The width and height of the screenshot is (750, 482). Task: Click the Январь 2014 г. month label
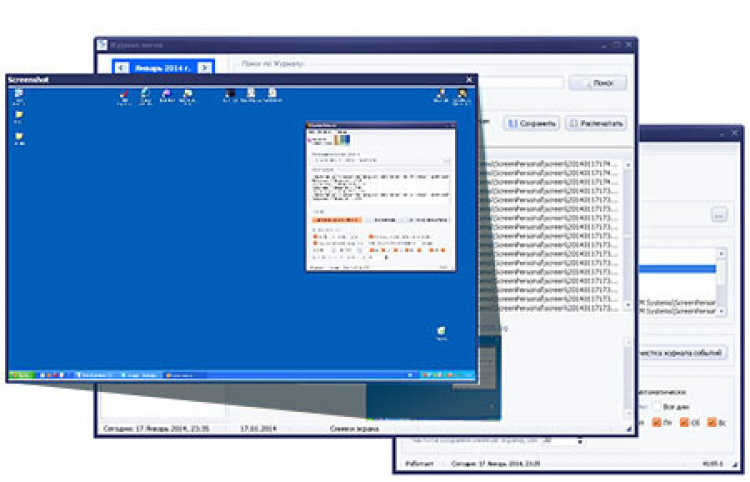click(163, 68)
